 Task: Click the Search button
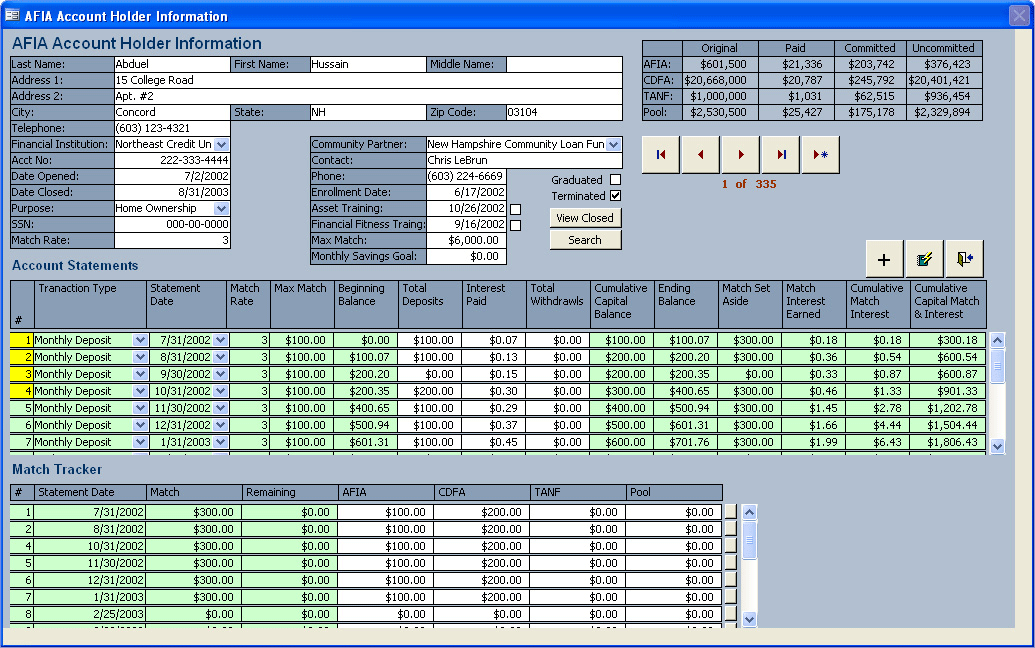585,240
